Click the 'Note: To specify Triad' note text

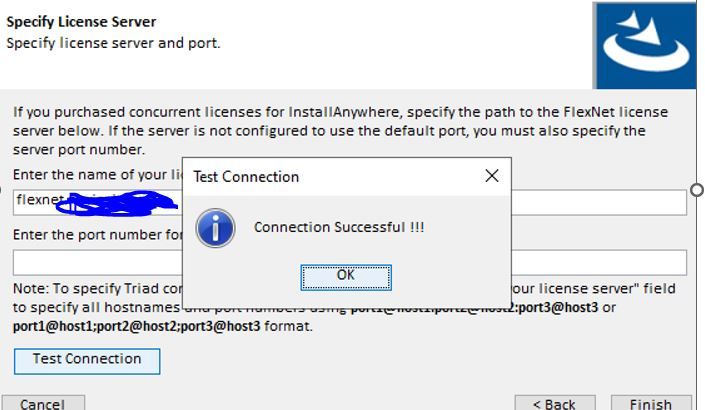[x=97, y=289]
